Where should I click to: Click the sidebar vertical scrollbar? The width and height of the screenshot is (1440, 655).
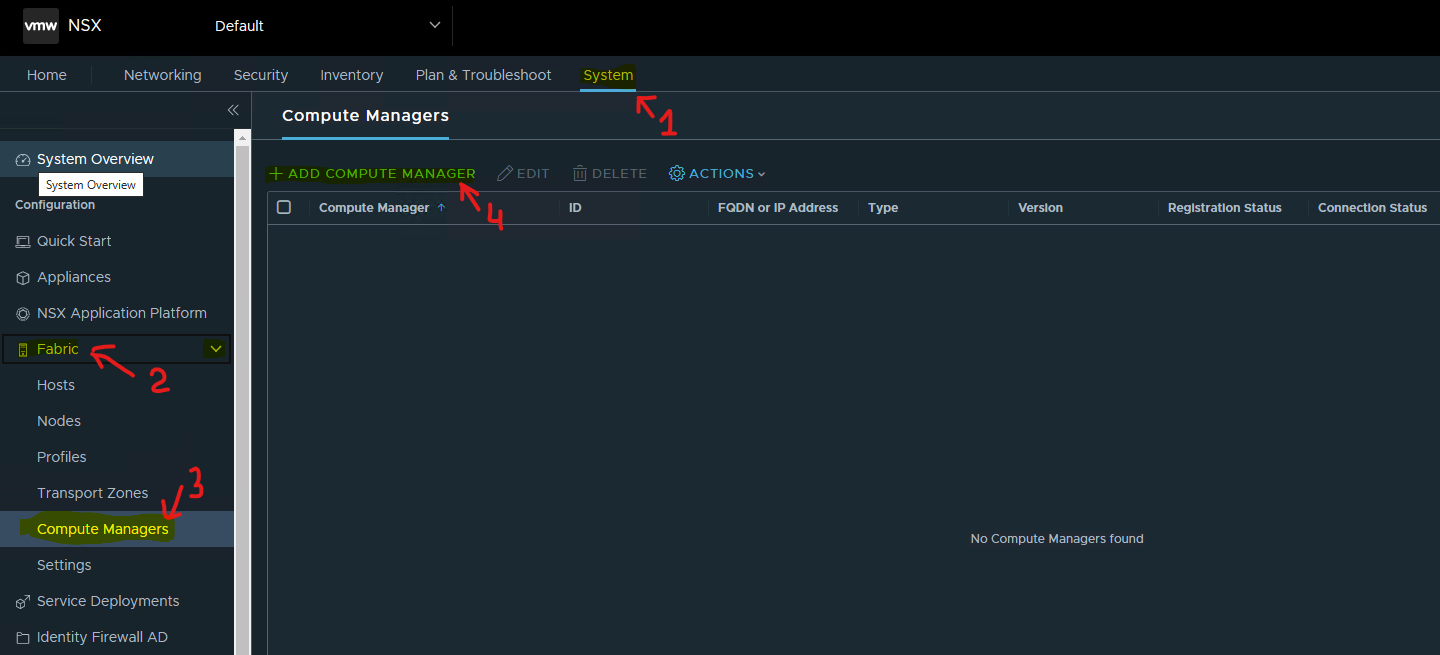point(242,392)
